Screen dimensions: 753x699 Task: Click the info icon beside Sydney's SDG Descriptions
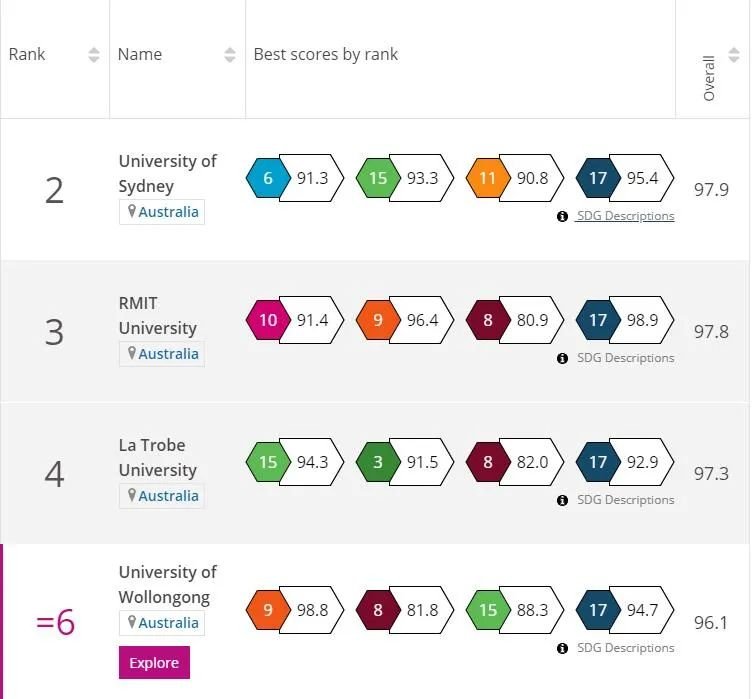(x=562, y=217)
